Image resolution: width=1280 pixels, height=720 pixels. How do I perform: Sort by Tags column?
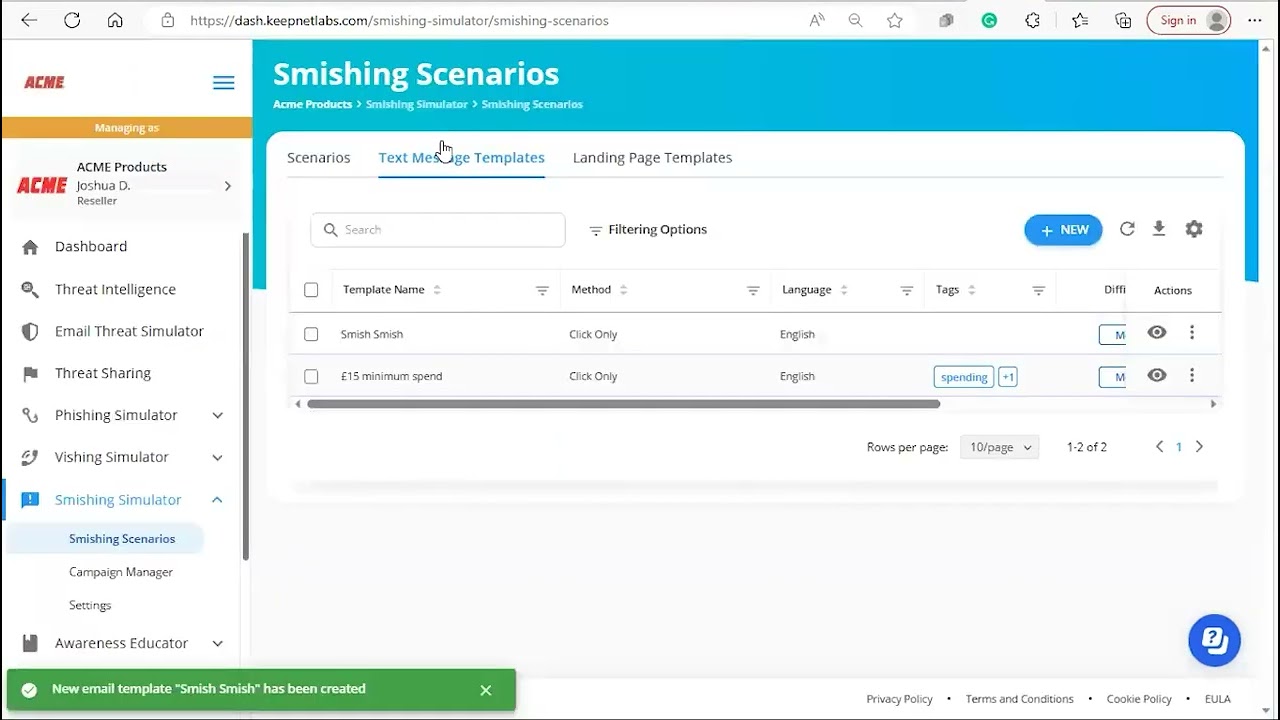pyautogui.click(x=971, y=290)
